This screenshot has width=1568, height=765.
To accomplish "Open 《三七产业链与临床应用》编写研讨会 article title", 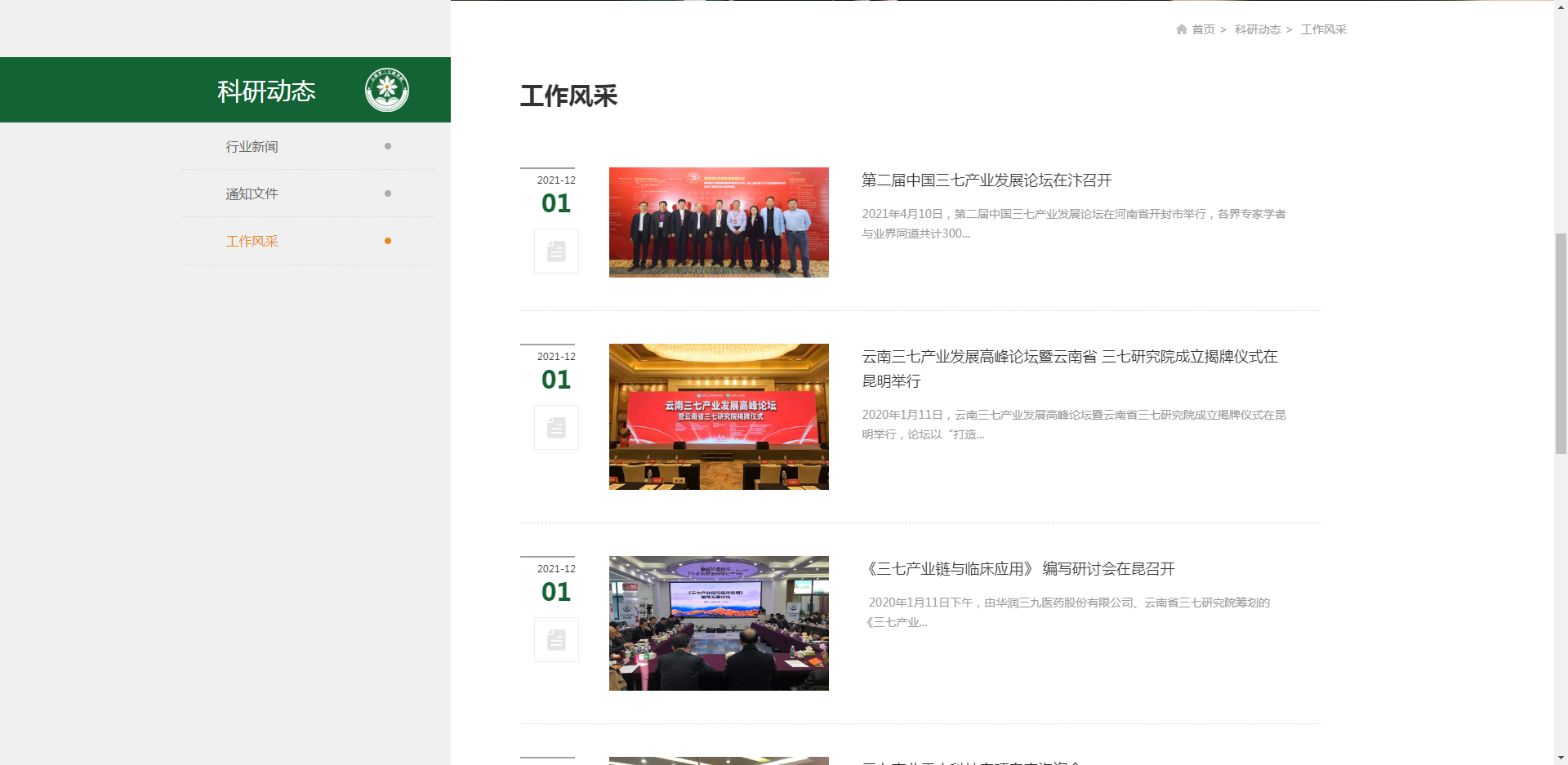I will click(1019, 569).
